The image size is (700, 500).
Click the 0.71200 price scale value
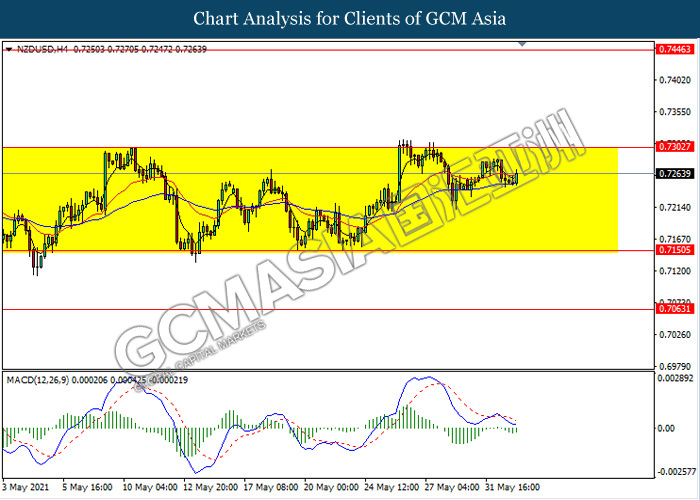(x=675, y=271)
